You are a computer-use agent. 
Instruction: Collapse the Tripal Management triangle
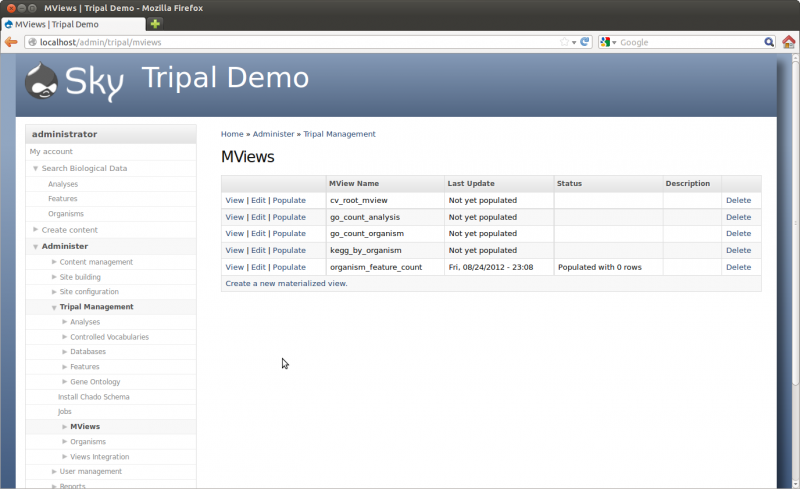tap(54, 307)
